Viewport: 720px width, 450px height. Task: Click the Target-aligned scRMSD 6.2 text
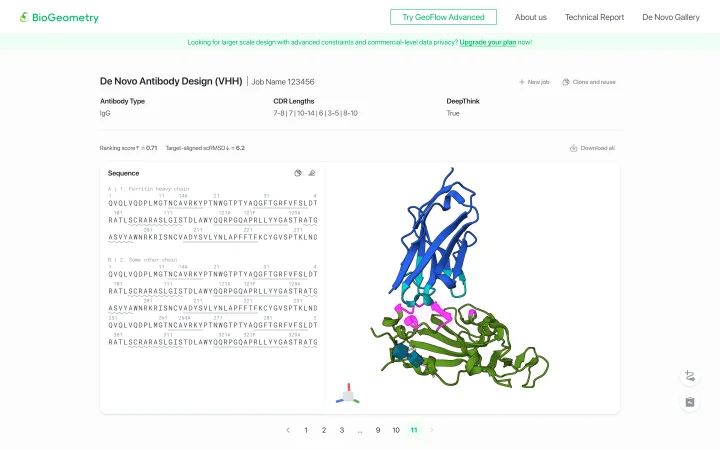(205, 148)
